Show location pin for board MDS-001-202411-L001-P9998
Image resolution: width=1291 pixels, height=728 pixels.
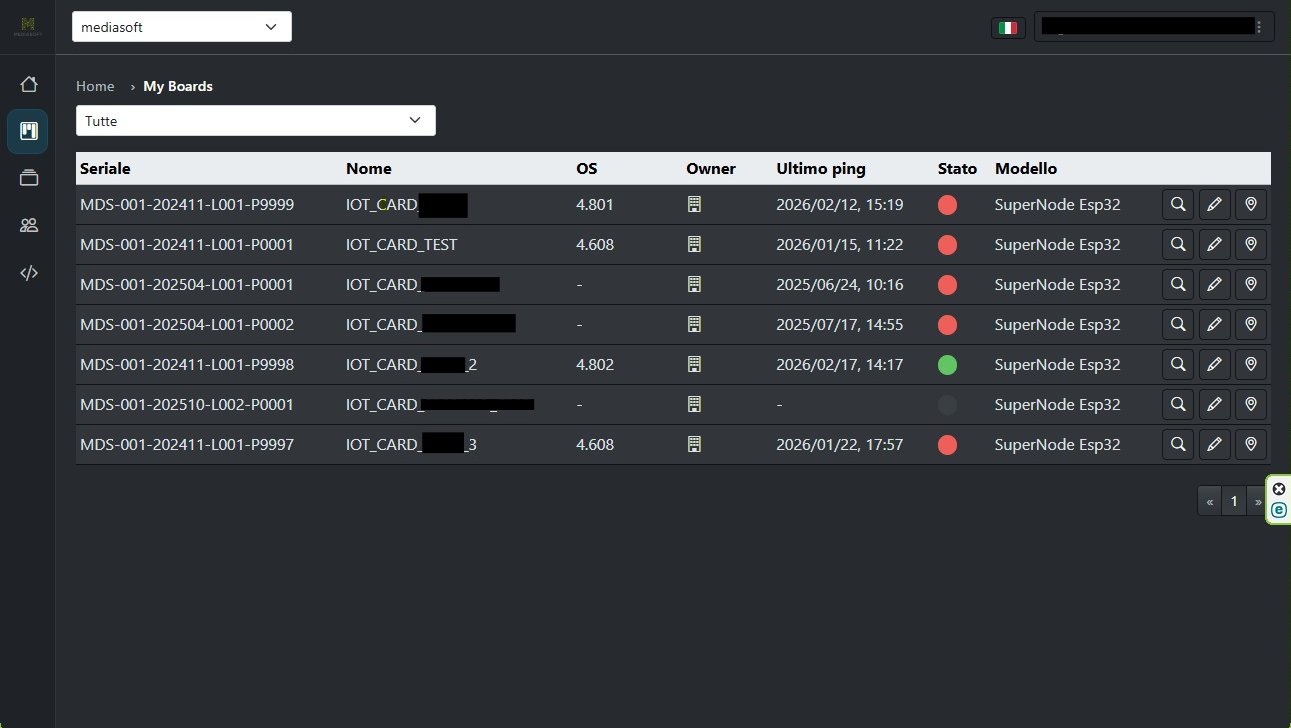(x=1250, y=365)
